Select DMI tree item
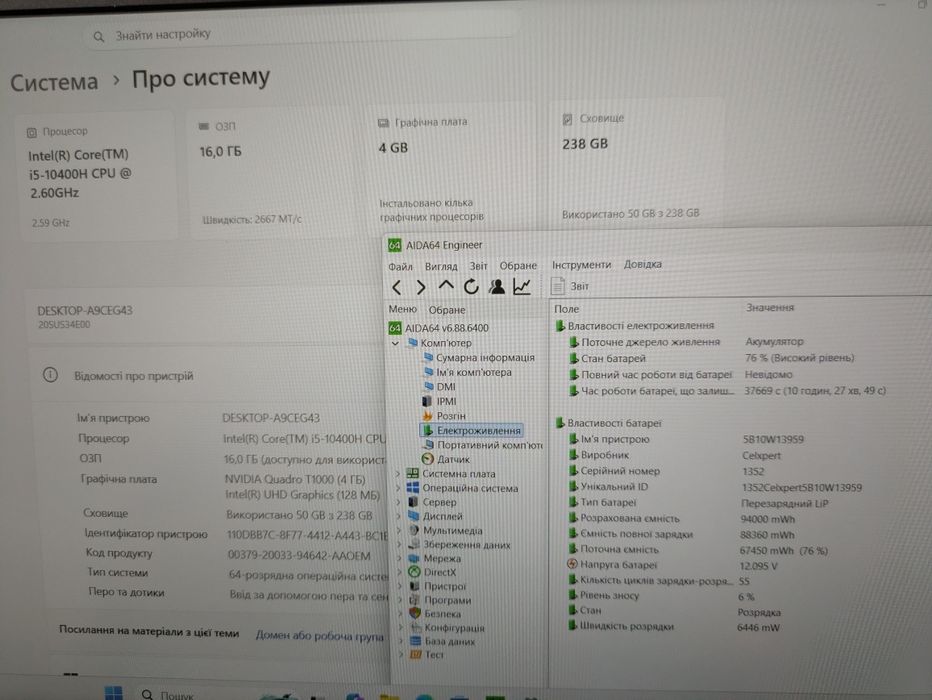The width and height of the screenshot is (932, 700). point(439,387)
